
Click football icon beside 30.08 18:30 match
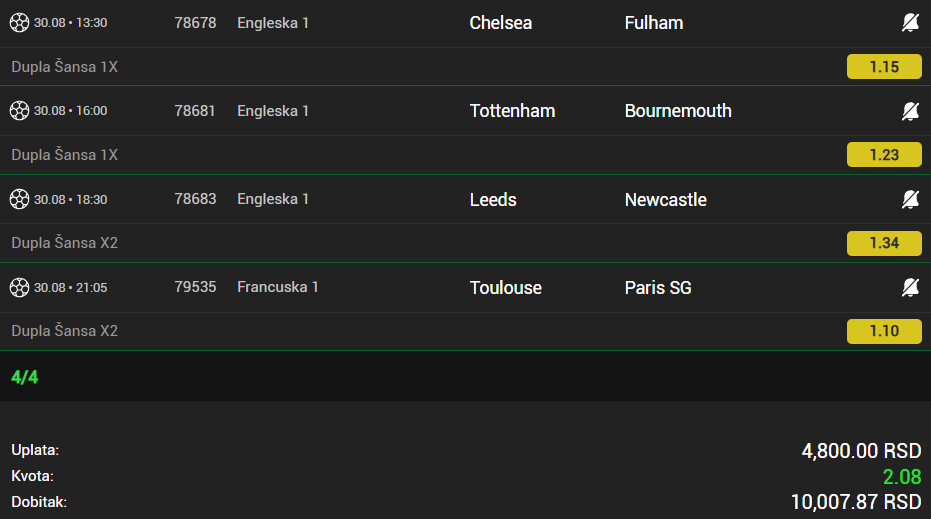[19, 199]
